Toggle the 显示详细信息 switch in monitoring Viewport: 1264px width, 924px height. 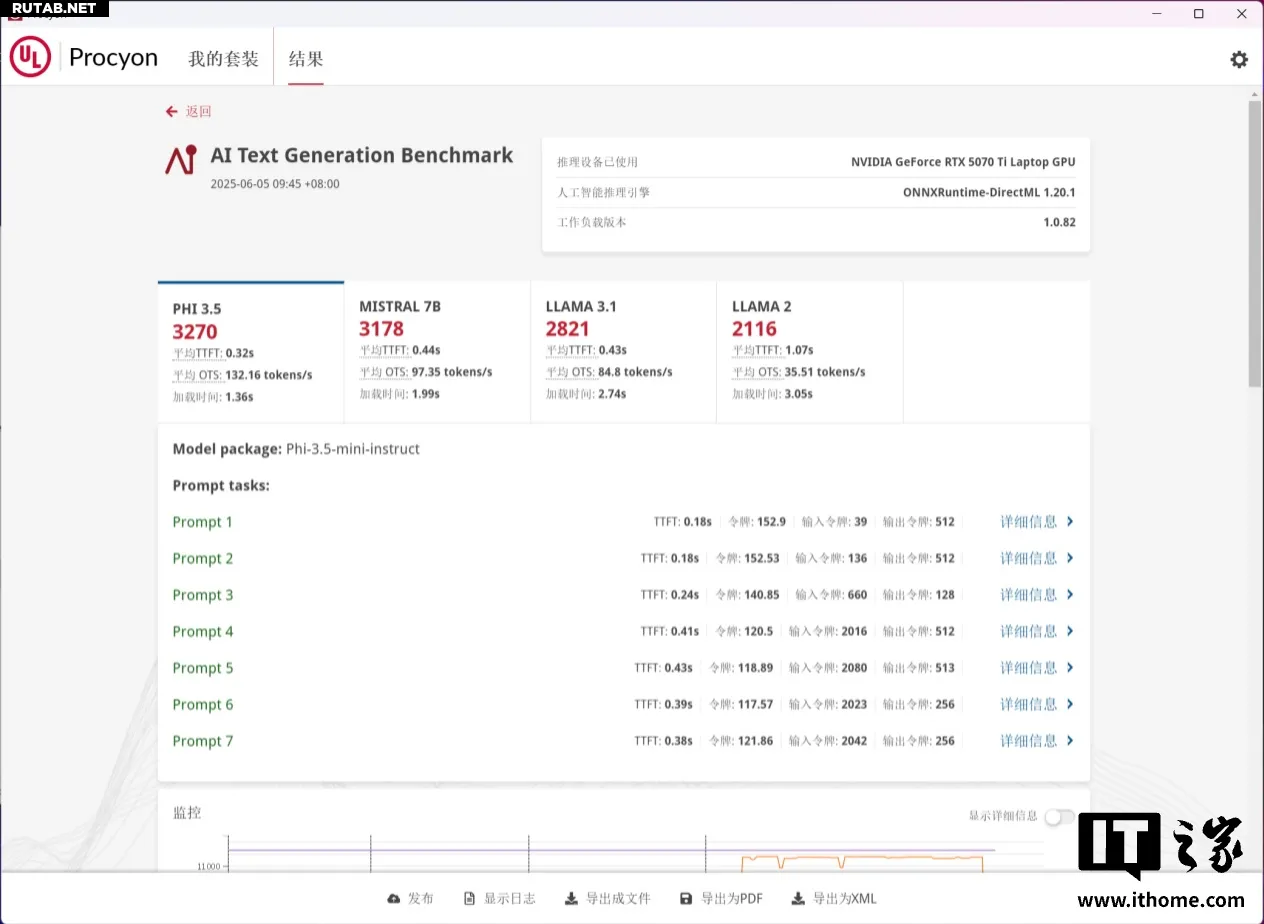(1059, 817)
